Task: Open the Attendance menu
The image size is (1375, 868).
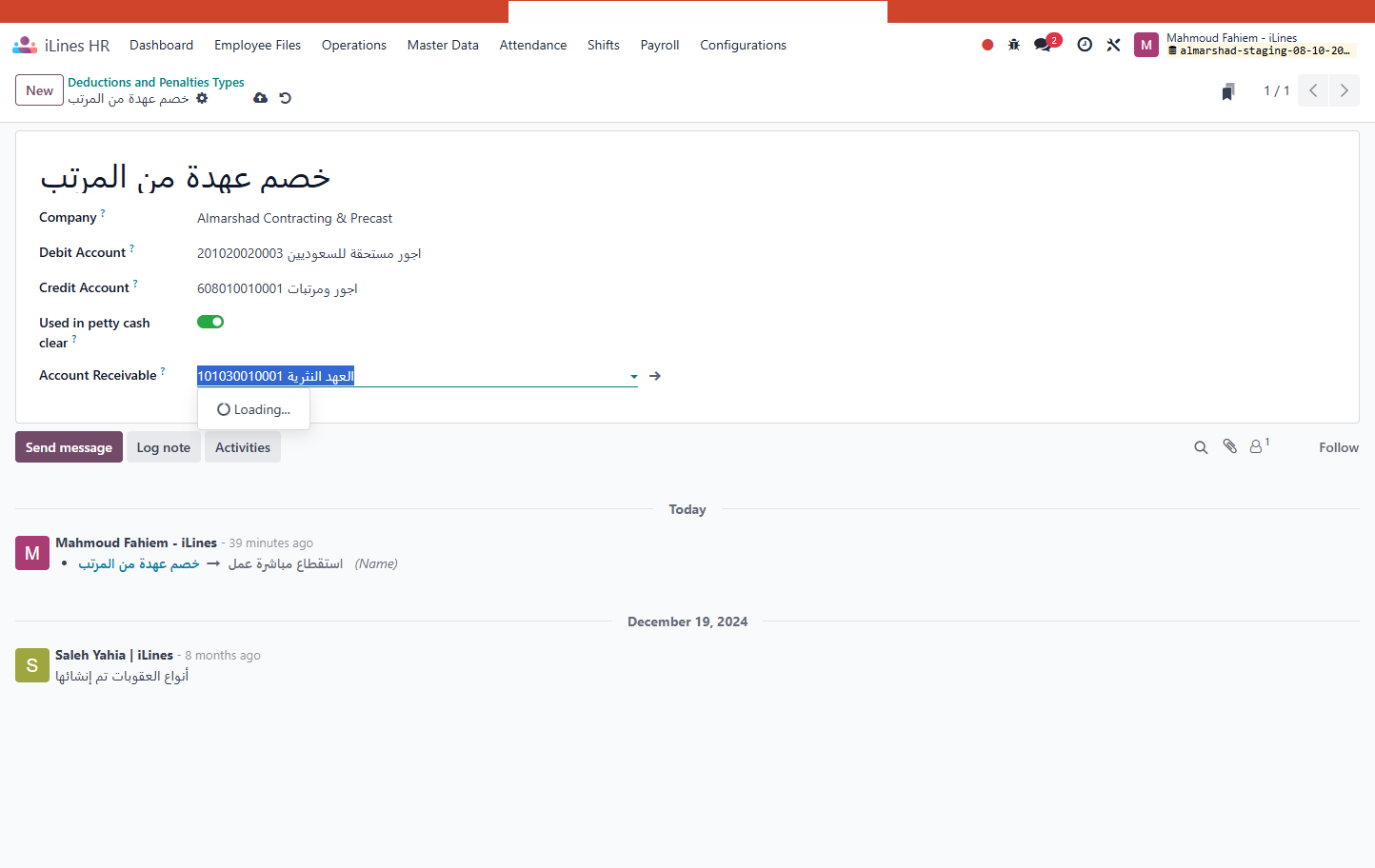Action: 533,45
